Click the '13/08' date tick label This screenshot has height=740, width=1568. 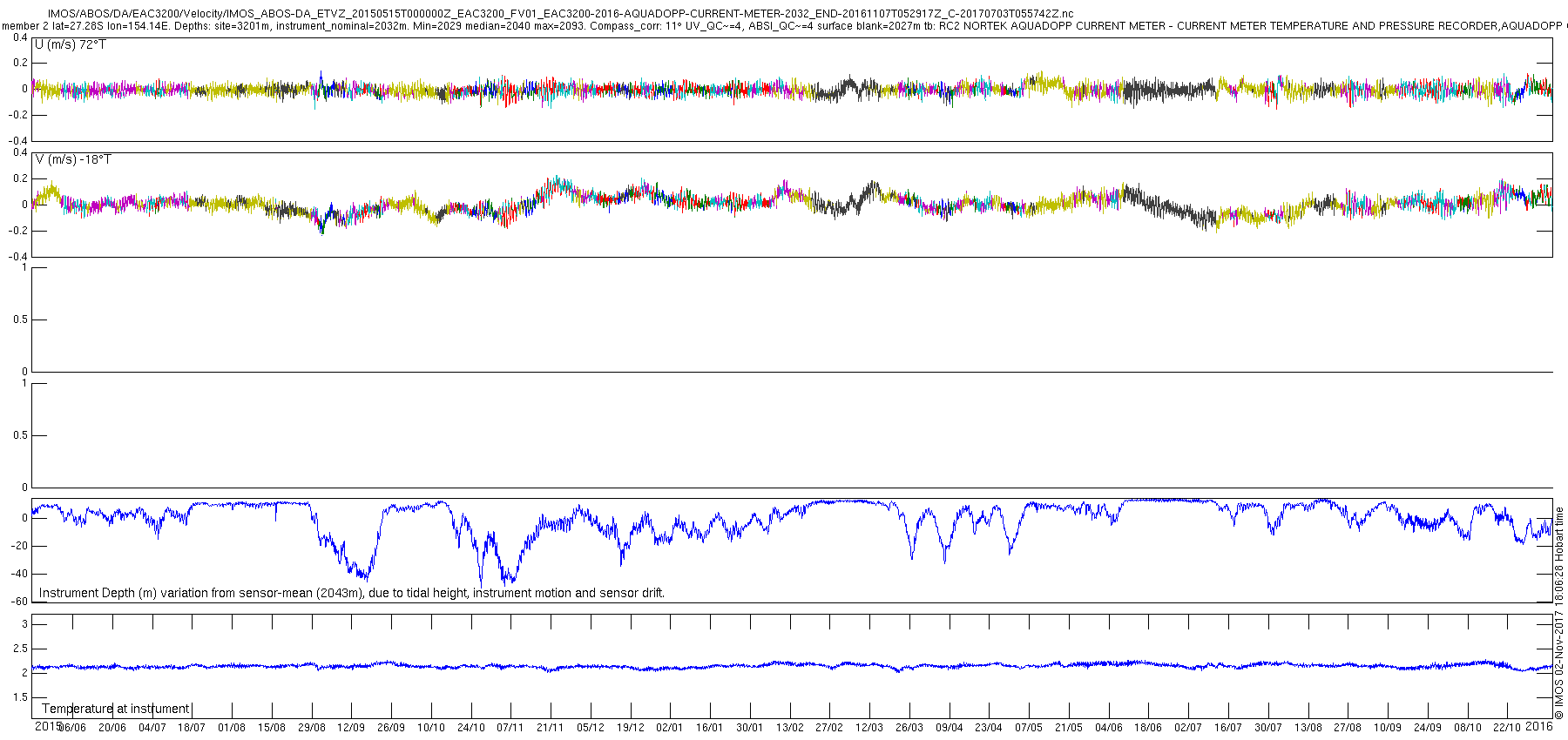[1308, 728]
